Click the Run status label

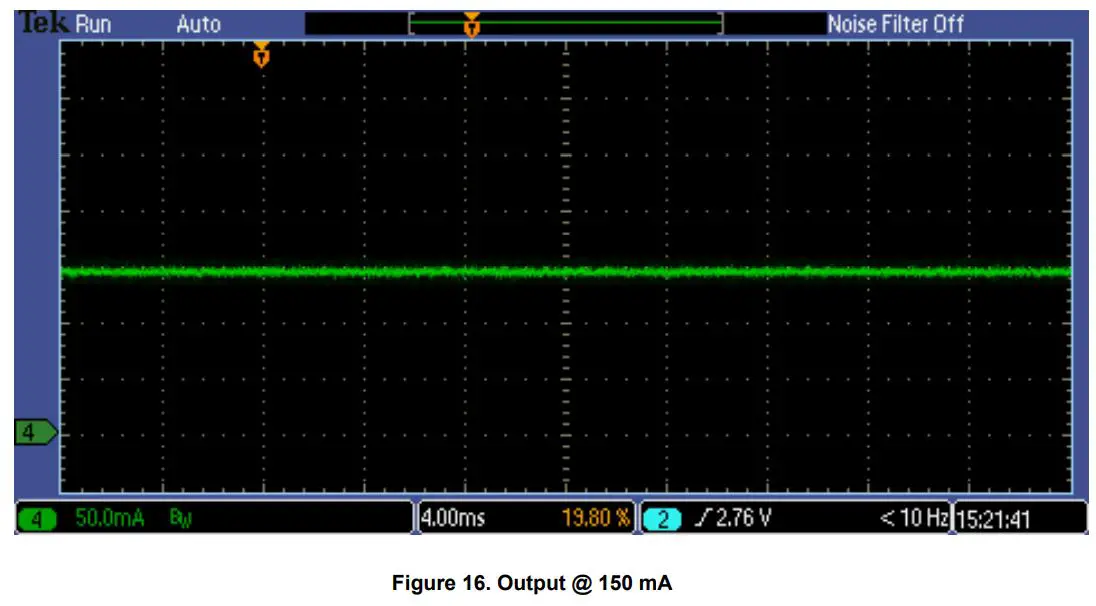tap(94, 24)
